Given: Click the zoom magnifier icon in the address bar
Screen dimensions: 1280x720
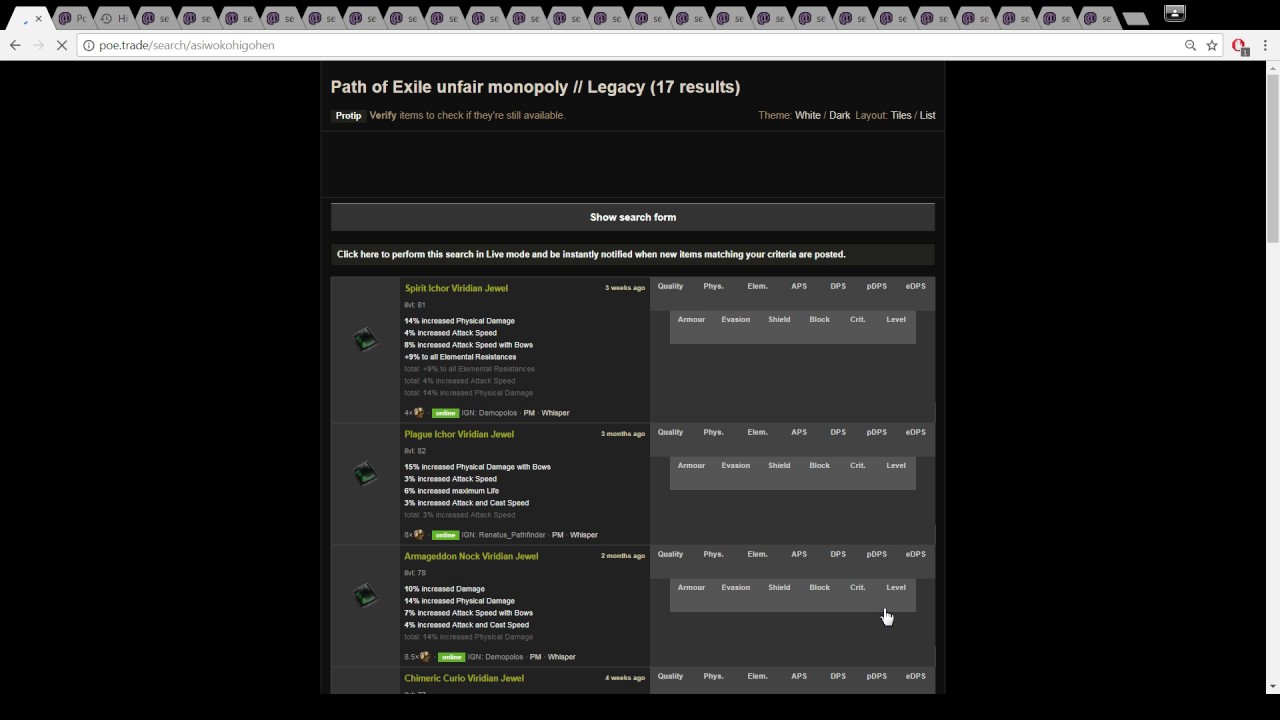Looking at the screenshot, I should [x=1190, y=45].
